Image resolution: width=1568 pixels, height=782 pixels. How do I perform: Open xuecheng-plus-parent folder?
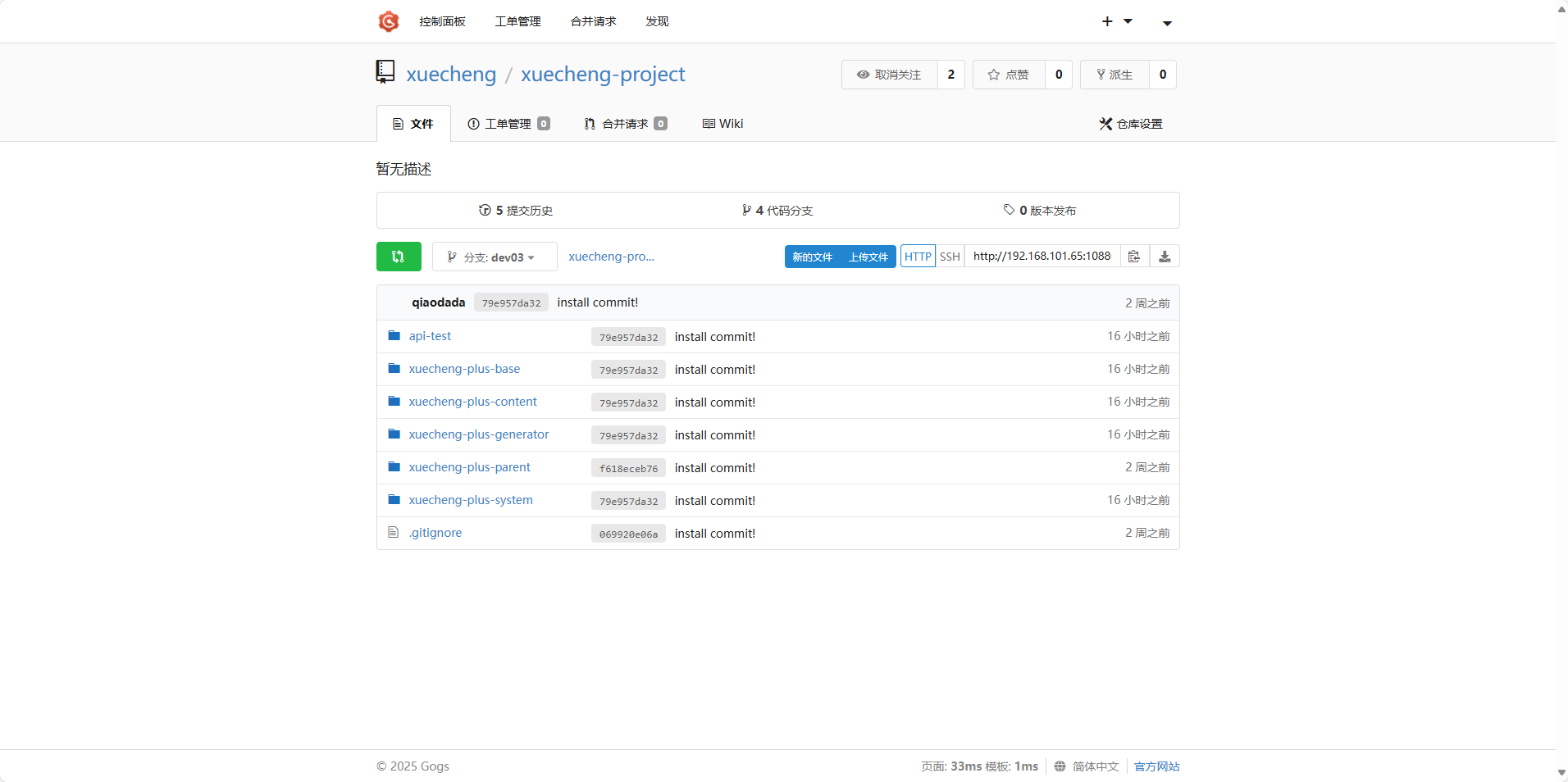coord(469,467)
